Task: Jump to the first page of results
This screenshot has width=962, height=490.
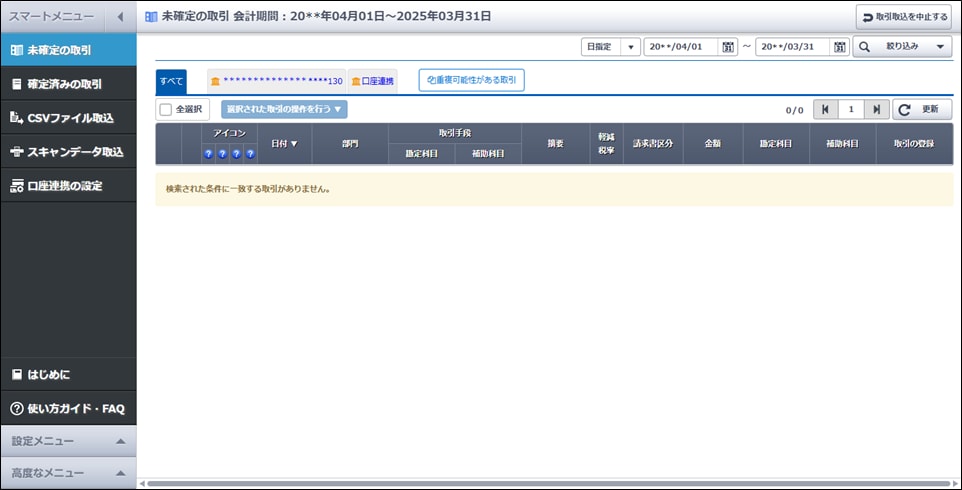Action: coord(825,109)
